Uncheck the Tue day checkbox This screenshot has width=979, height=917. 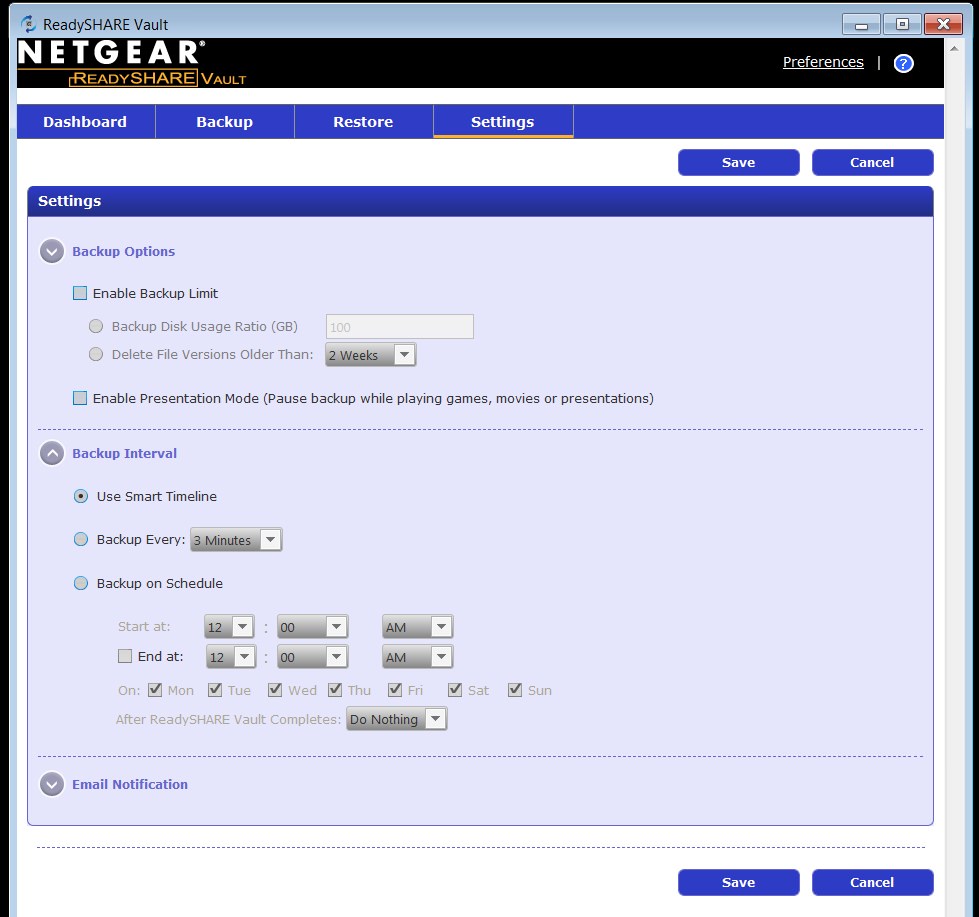tap(215, 690)
